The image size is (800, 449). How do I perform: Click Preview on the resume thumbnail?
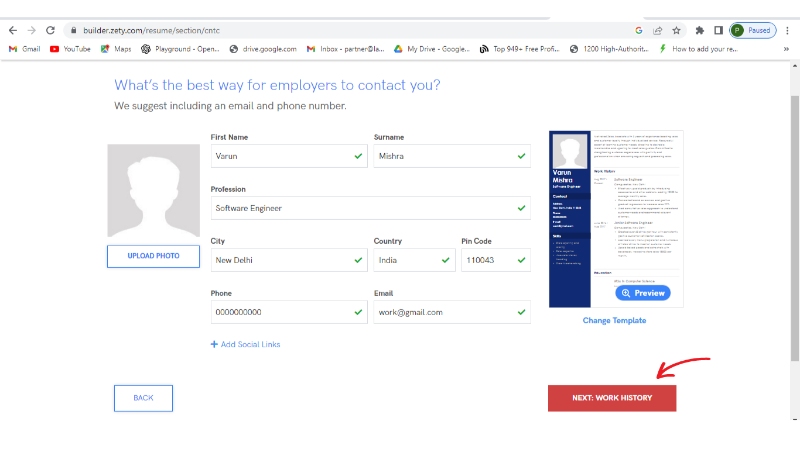coord(642,293)
